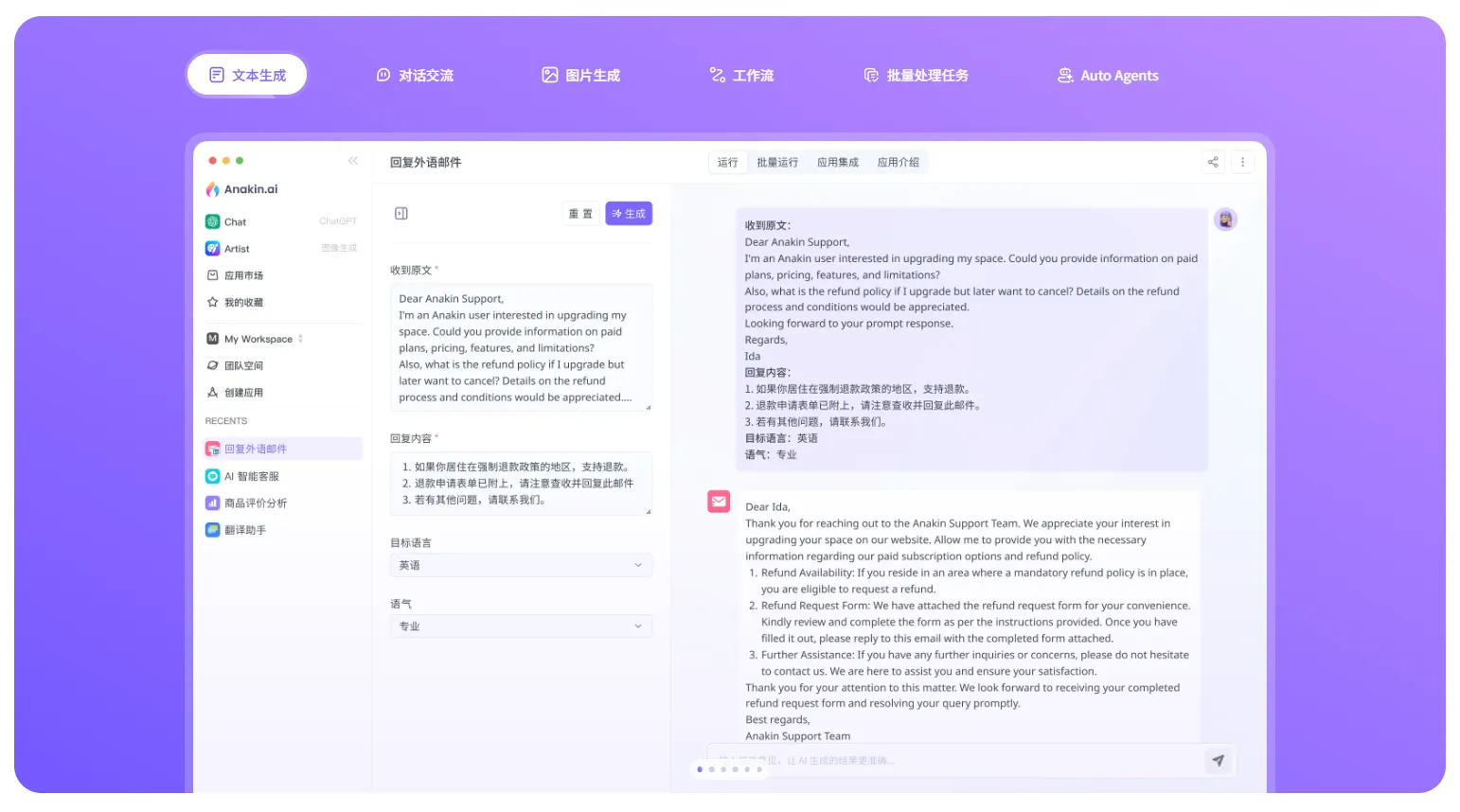Select the first carousel pagination dot
The height and width of the screenshot is (812, 1460).
(x=700, y=769)
